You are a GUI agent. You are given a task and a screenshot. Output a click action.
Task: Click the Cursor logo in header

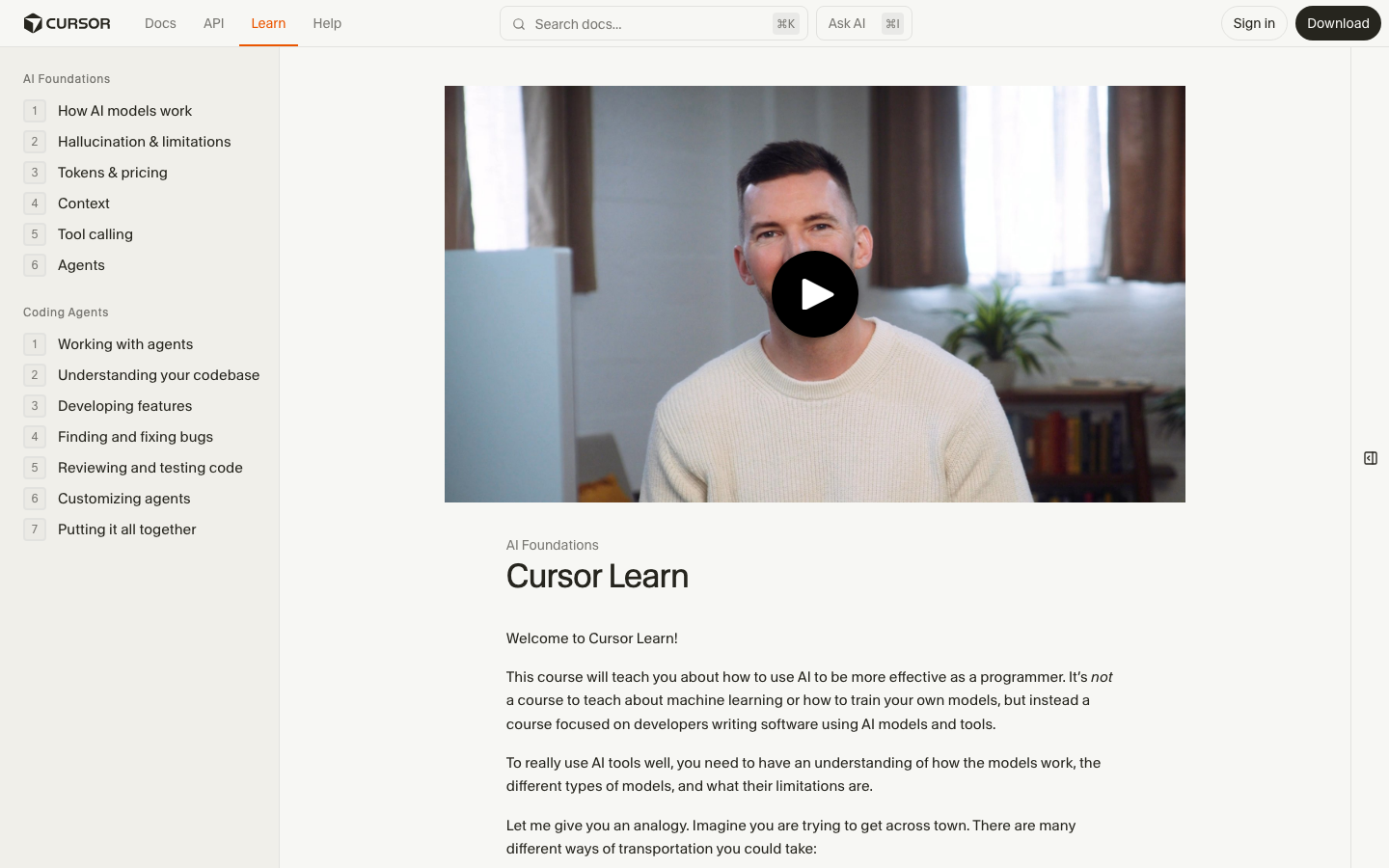pos(67,23)
